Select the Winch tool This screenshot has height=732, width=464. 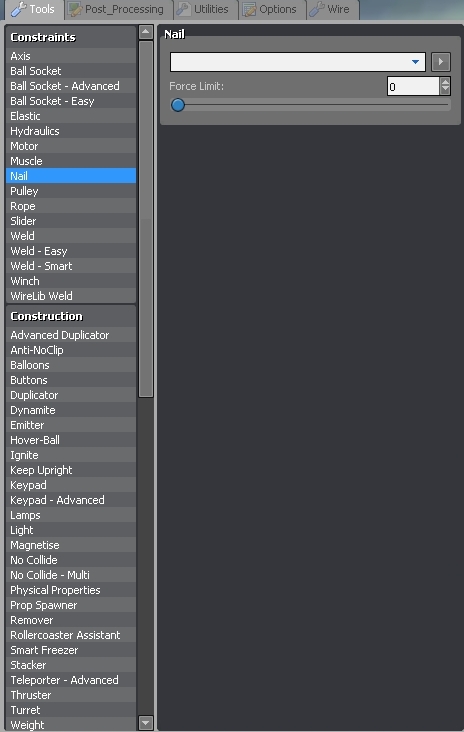(71, 281)
